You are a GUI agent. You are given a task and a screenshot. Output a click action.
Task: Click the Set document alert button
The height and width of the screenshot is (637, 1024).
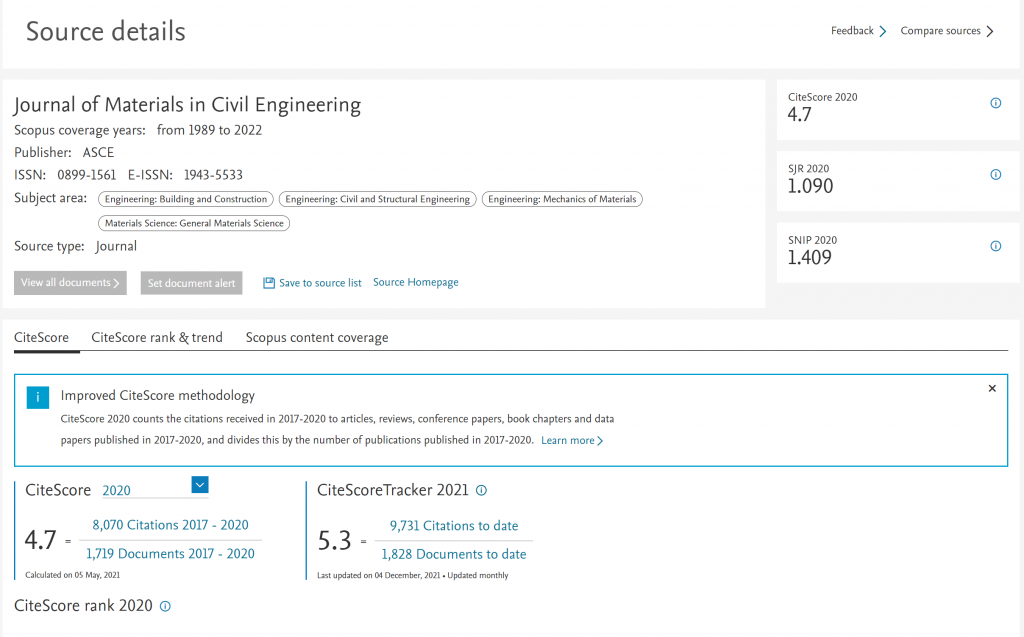pyautogui.click(x=191, y=283)
